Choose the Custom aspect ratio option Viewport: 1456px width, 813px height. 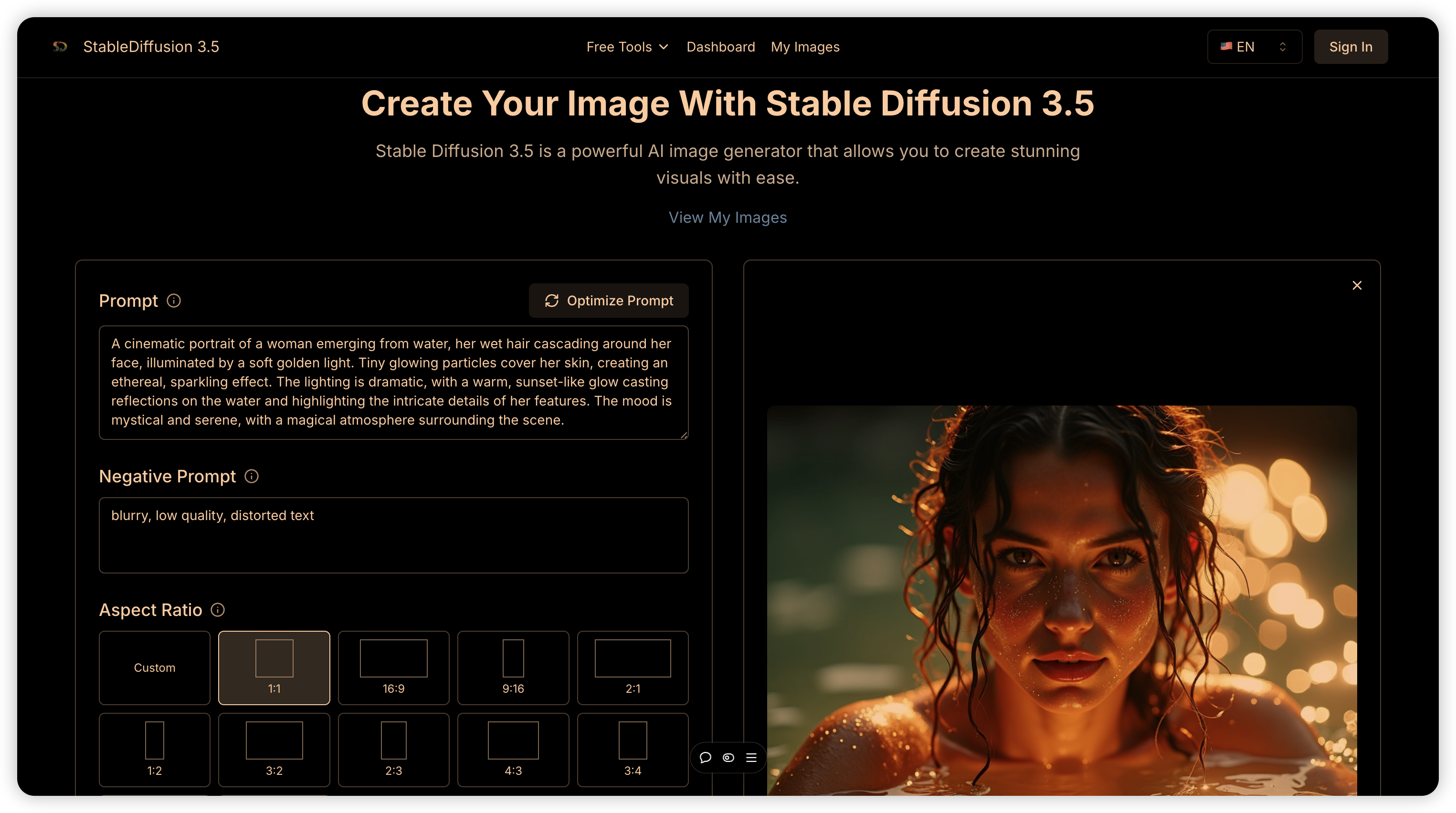[154, 668]
